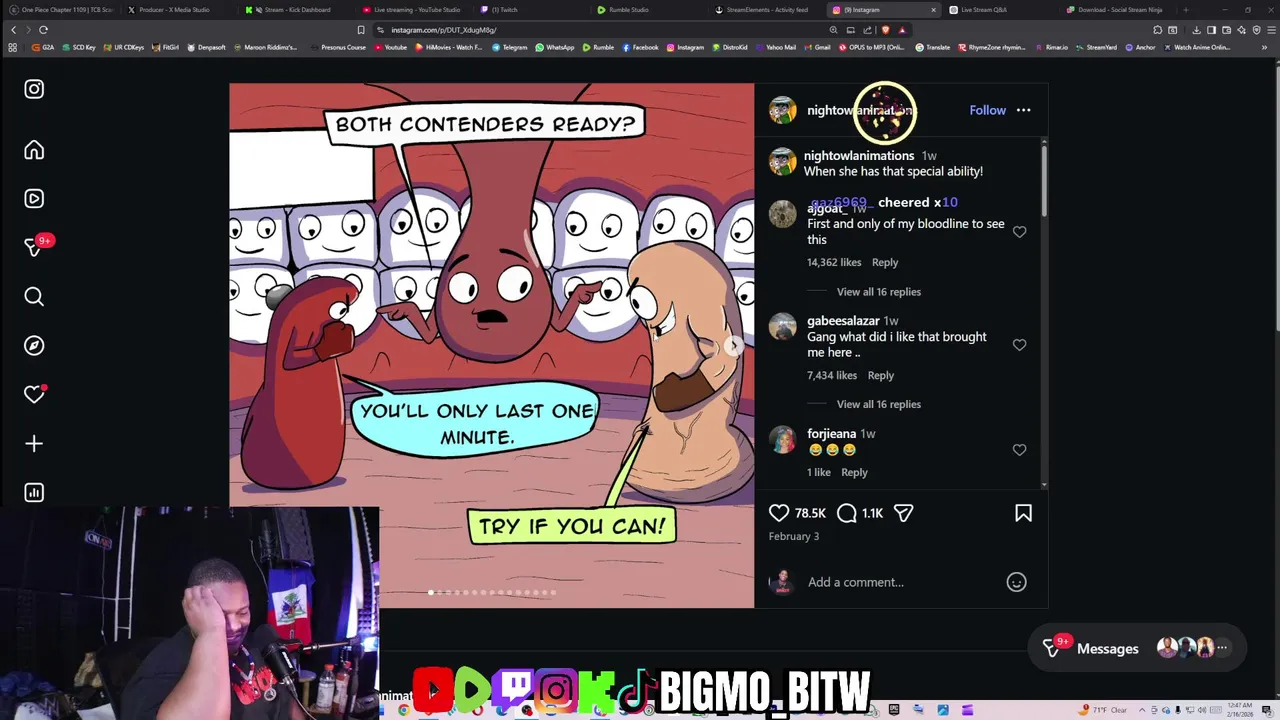Reload page with browser refresh button
This screenshot has height=720, width=1280.
tap(43, 30)
